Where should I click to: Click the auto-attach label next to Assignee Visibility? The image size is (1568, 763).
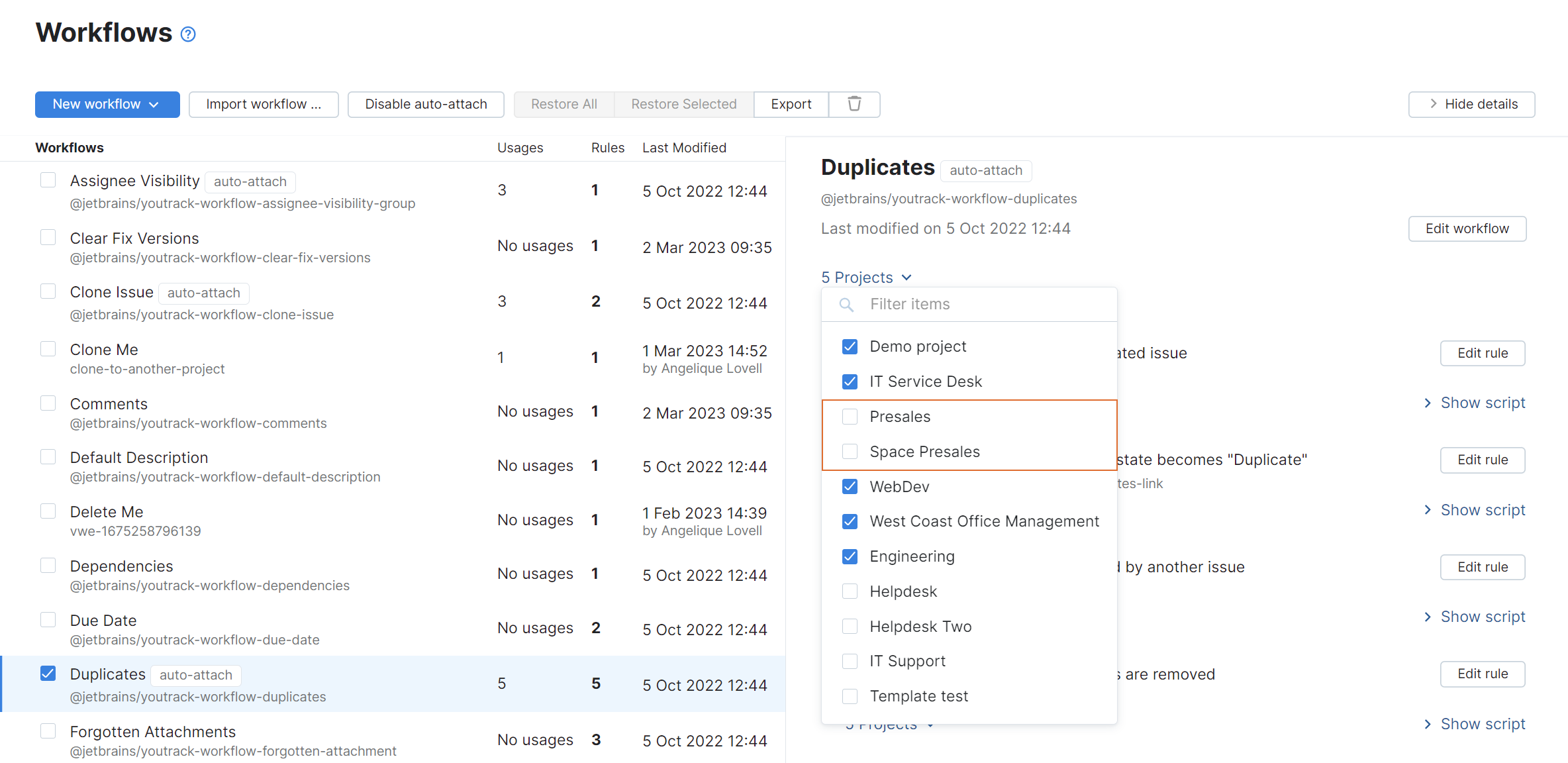click(250, 181)
